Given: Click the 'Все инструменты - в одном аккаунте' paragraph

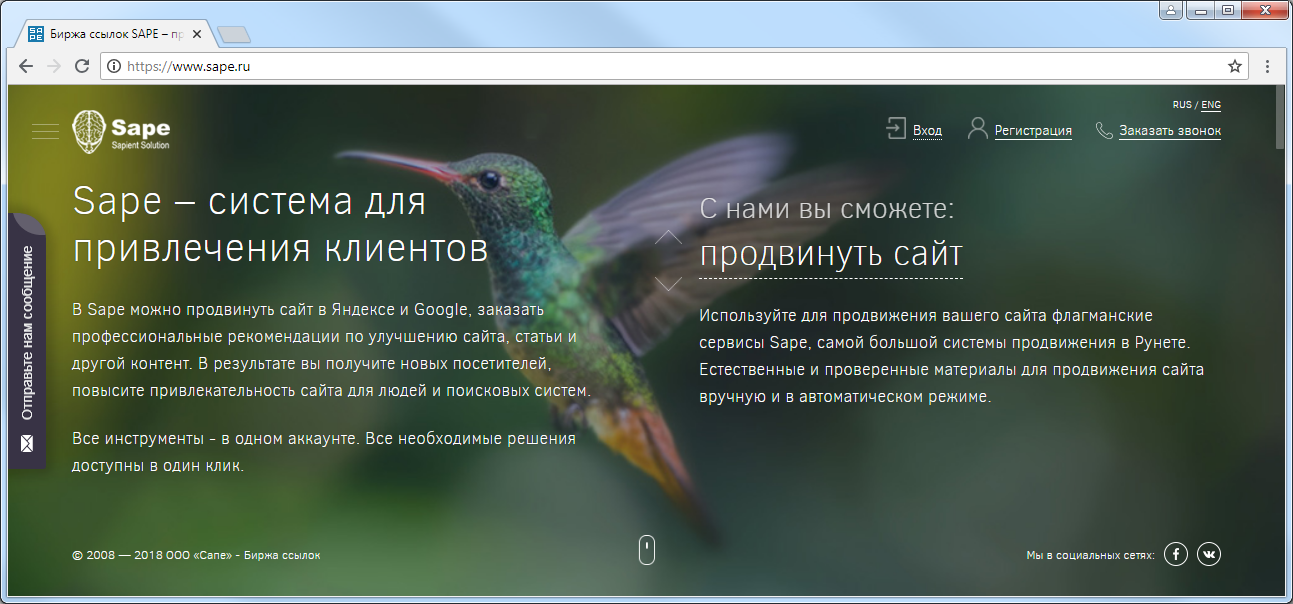Looking at the screenshot, I should click(x=324, y=452).
